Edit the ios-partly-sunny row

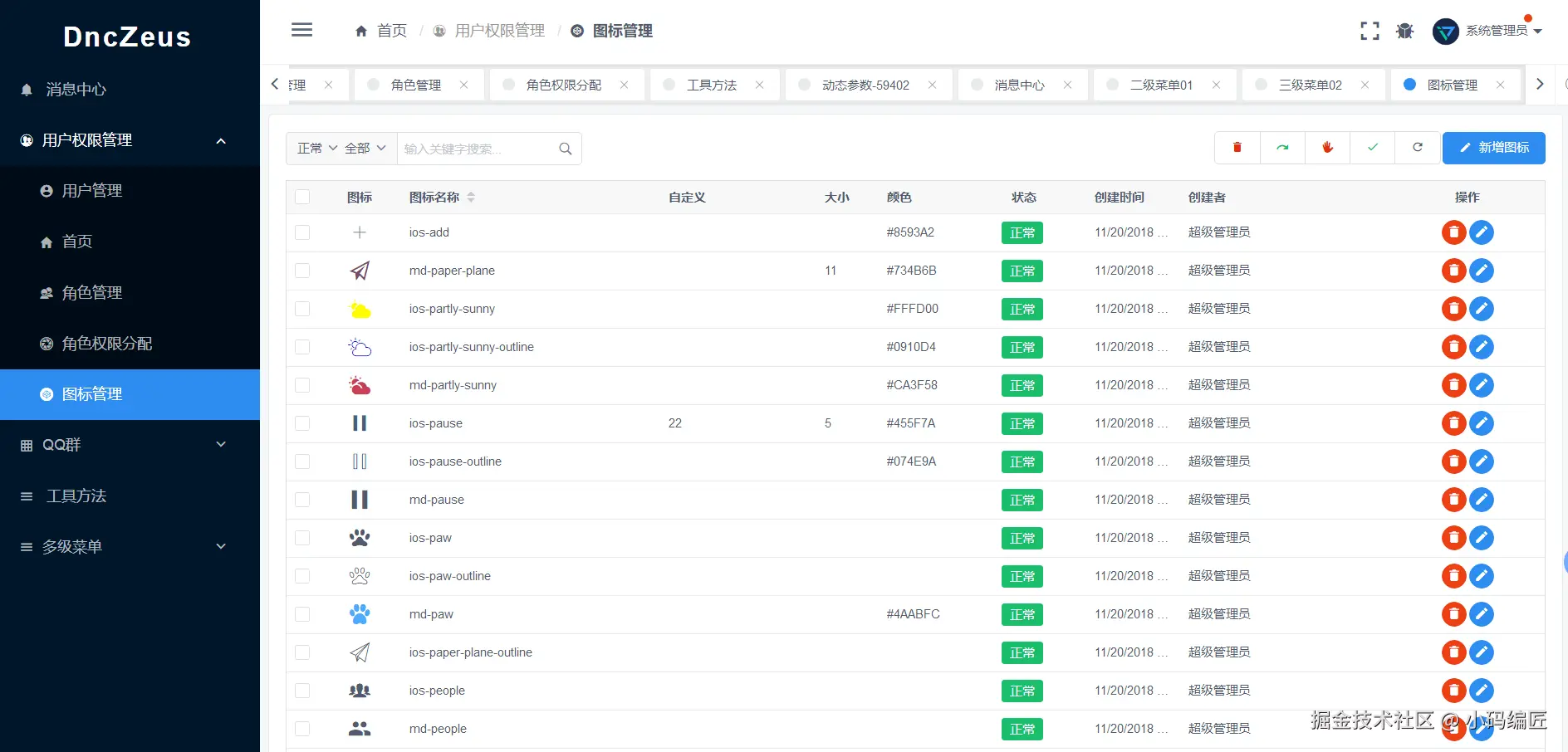click(x=1482, y=309)
